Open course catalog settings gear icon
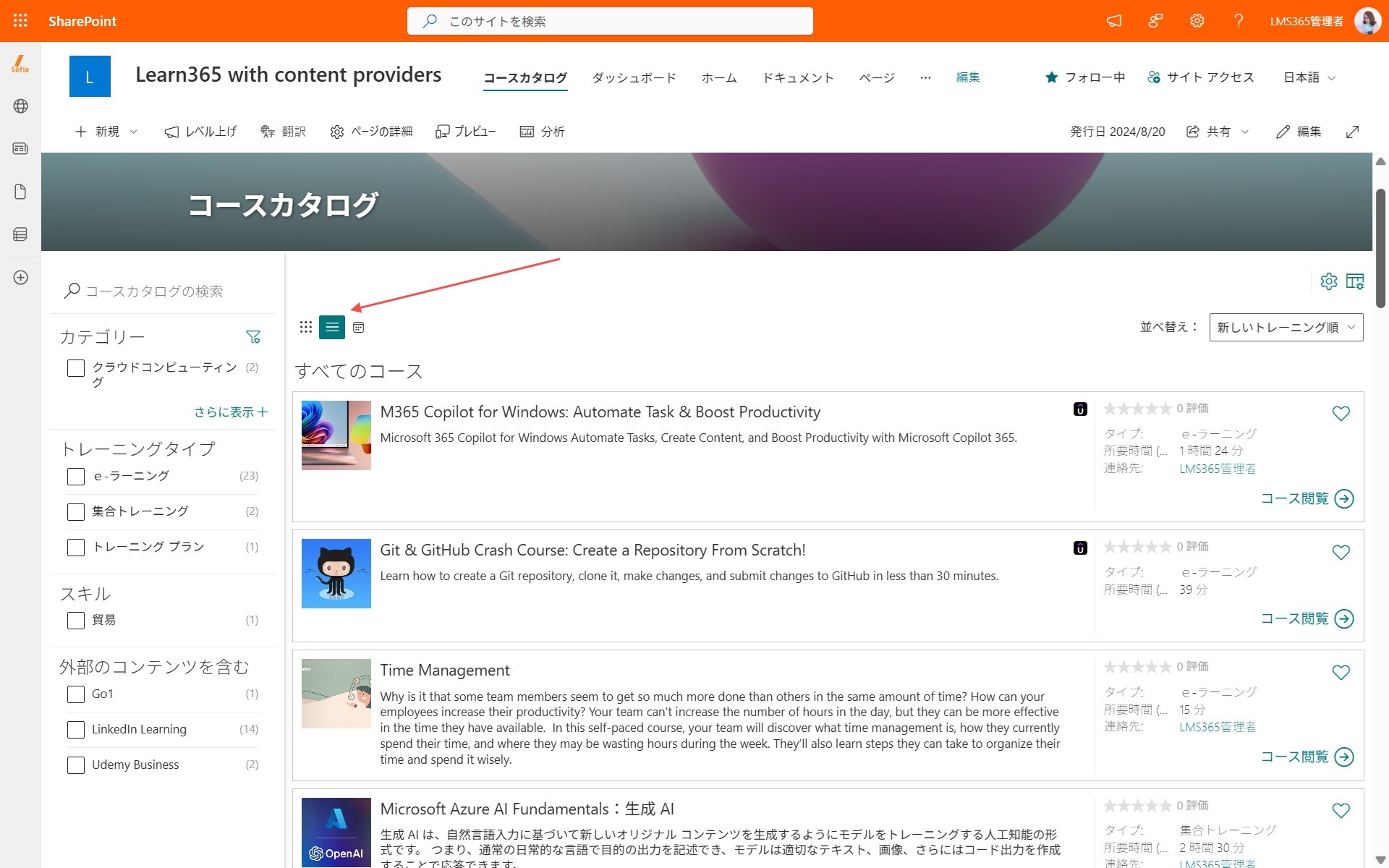 1329,281
